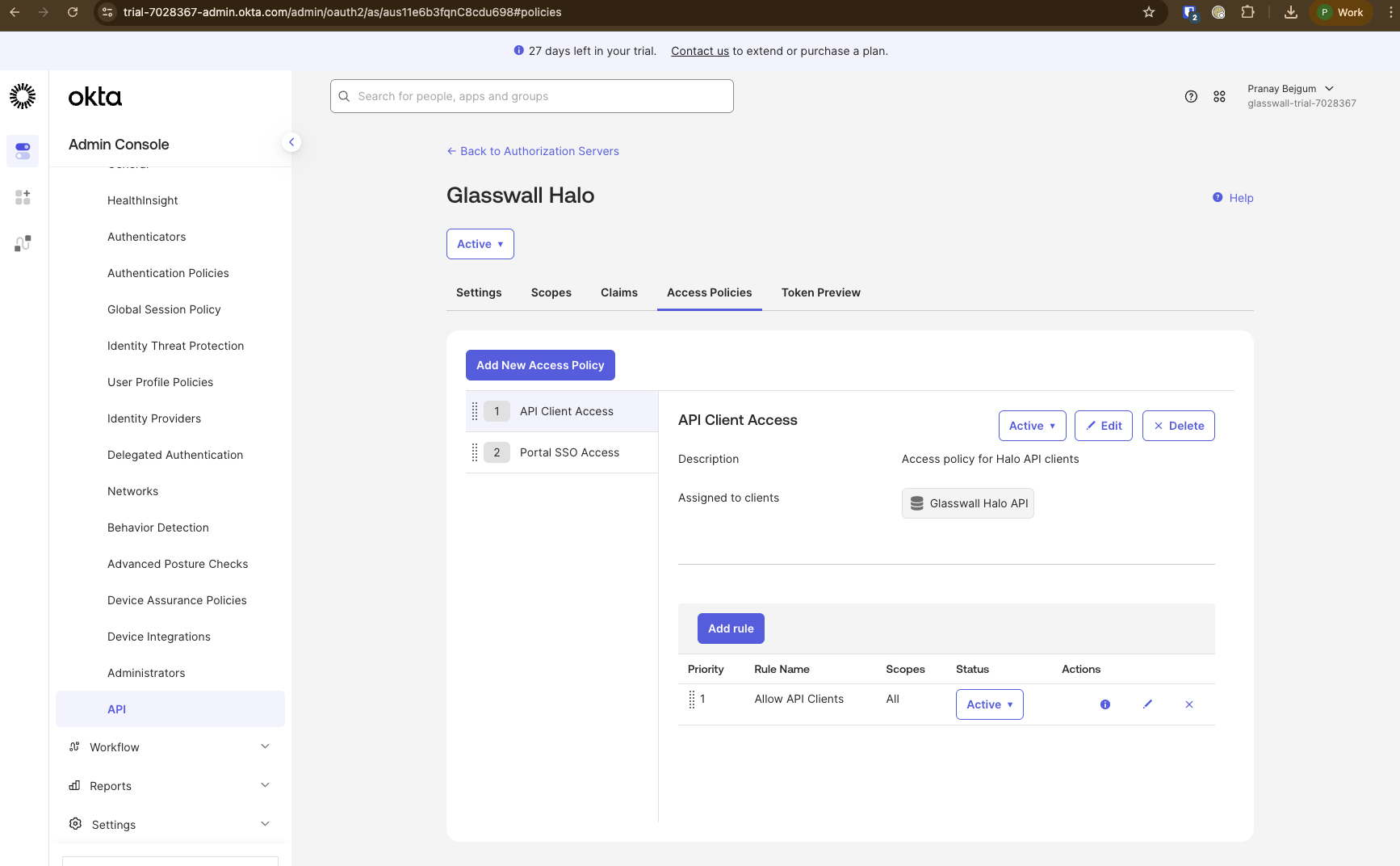Open HealthInsight in the sidebar
Image resolution: width=1400 pixels, height=866 pixels.
pos(143,200)
